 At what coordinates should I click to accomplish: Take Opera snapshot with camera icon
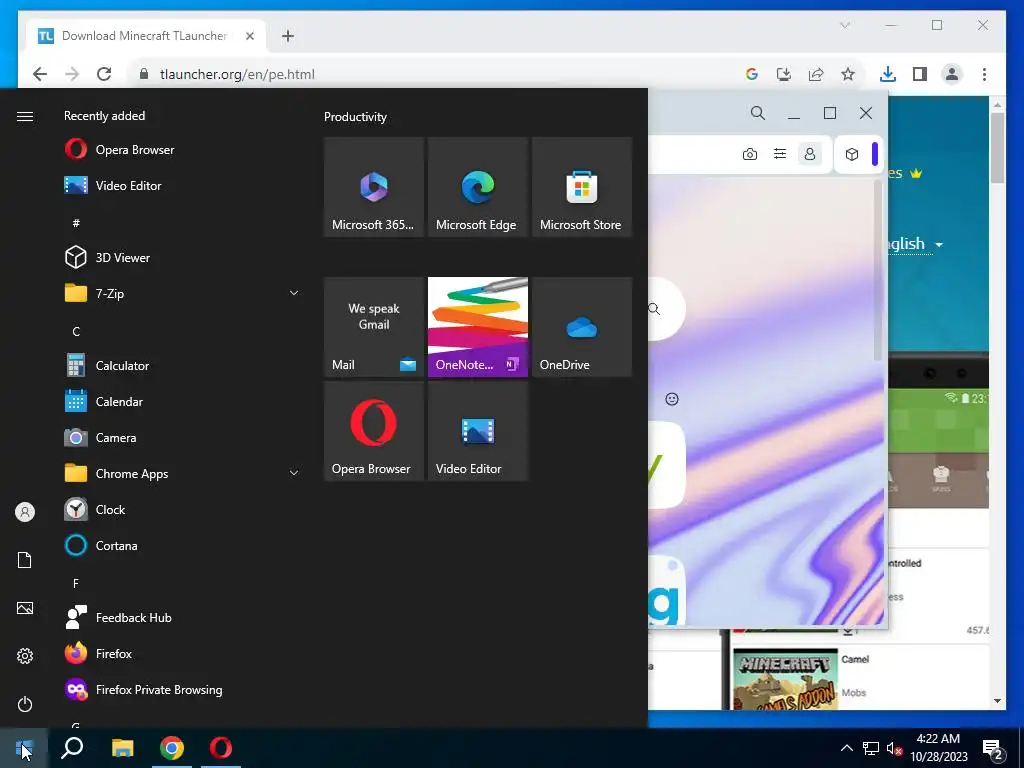coord(750,154)
